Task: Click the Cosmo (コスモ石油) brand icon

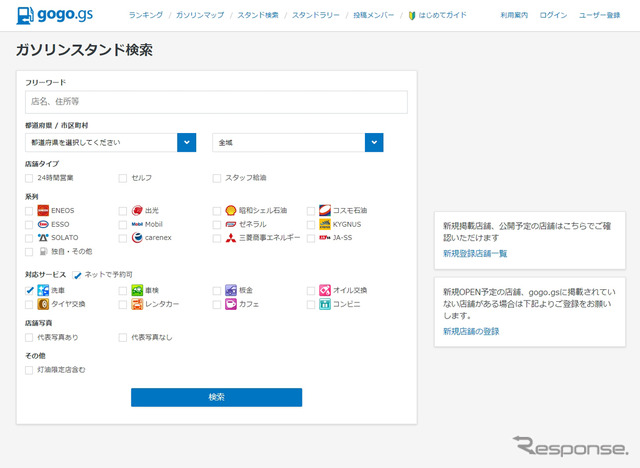Action: tap(325, 211)
